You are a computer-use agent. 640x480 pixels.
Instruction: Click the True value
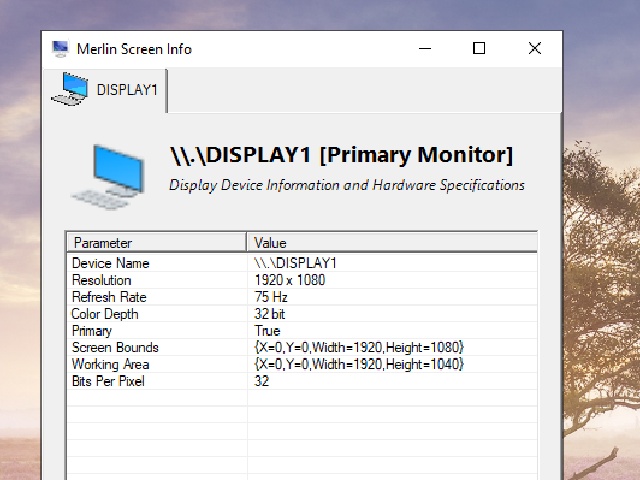tap(267, 331)
